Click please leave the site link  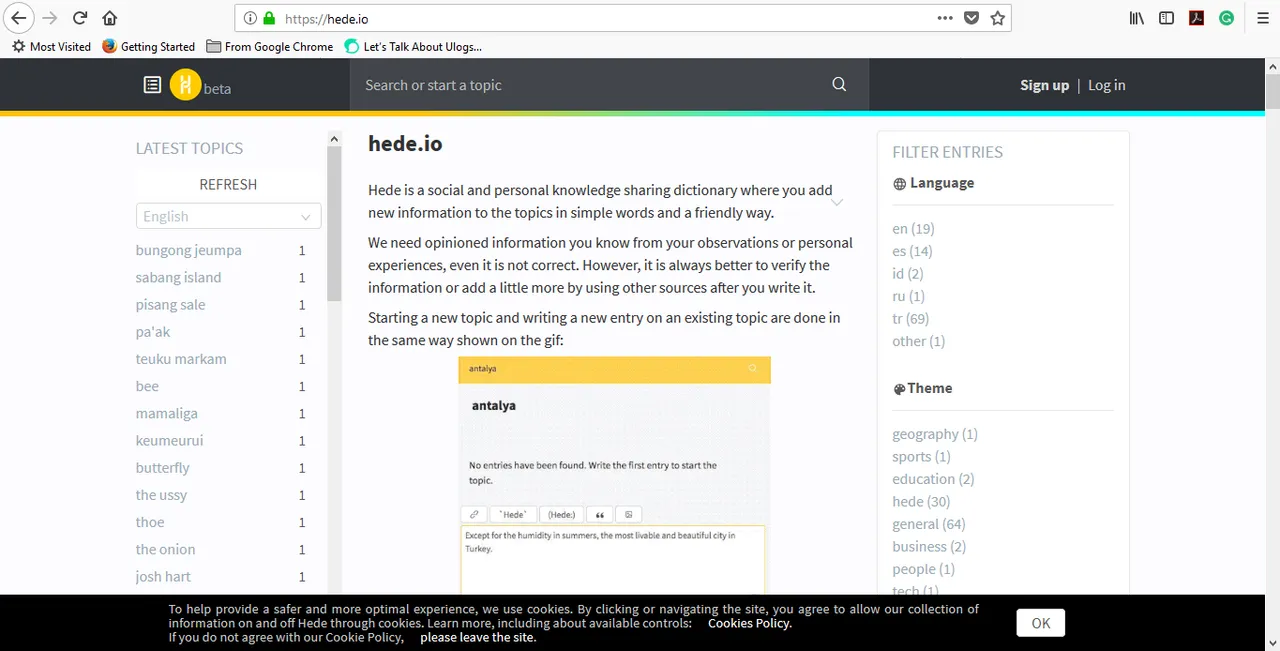[478, 637]
